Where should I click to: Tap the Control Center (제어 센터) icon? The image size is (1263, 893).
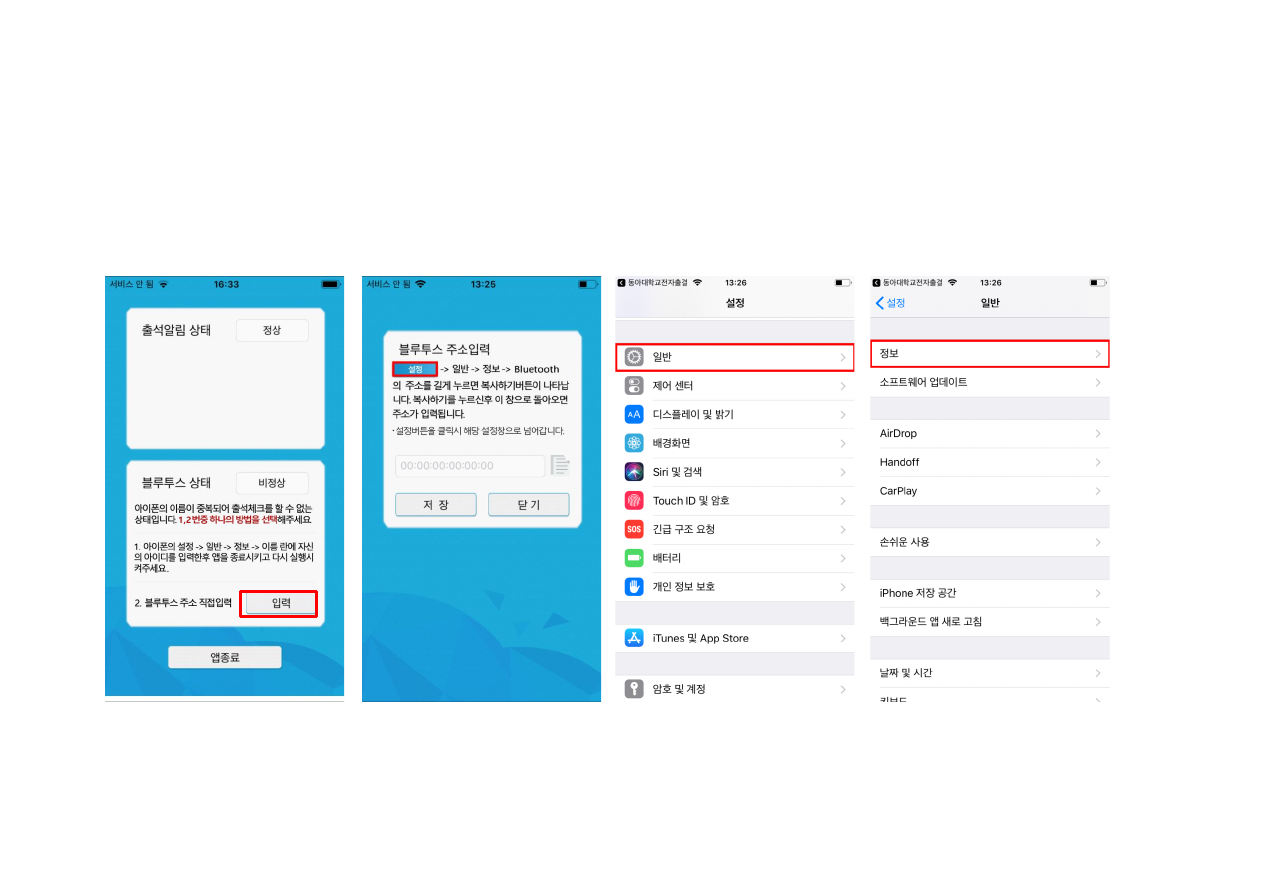[634, 386]
